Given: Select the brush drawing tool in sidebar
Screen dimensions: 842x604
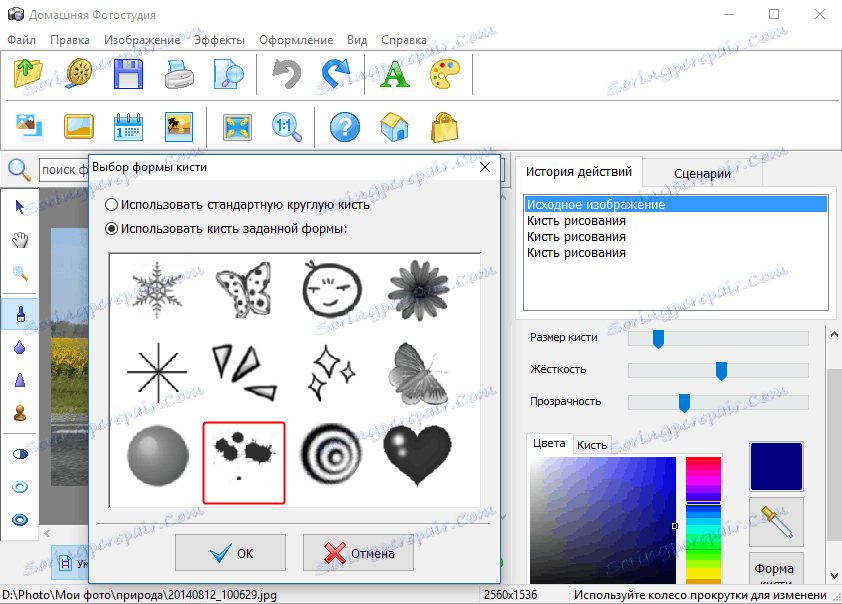Looking at the screenshot, I should tap(20, 314).
